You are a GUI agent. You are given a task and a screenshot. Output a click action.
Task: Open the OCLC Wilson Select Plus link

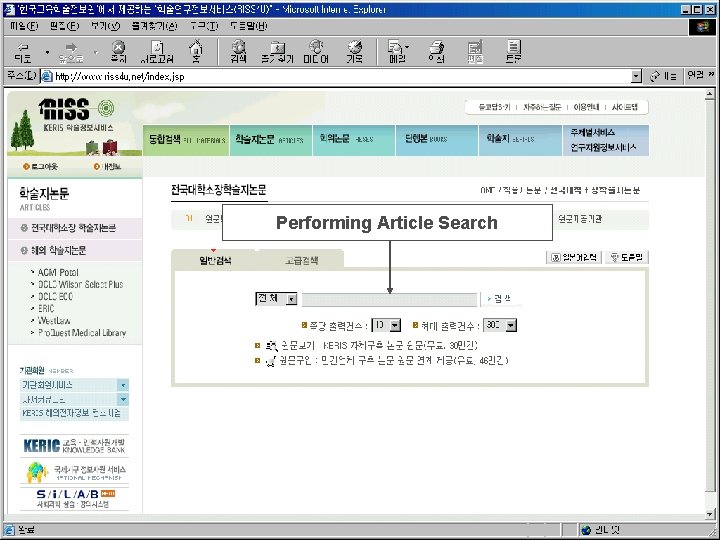pos(80,284)
